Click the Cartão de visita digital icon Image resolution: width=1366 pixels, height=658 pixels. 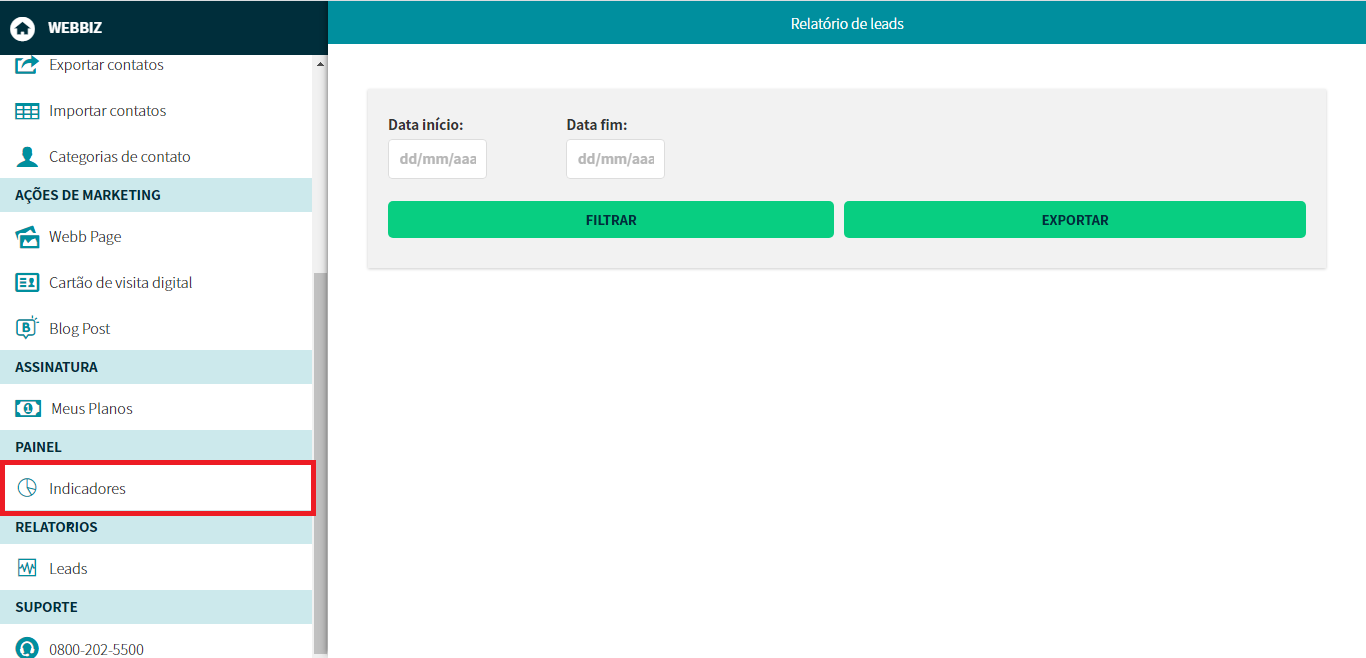(27, 283)
